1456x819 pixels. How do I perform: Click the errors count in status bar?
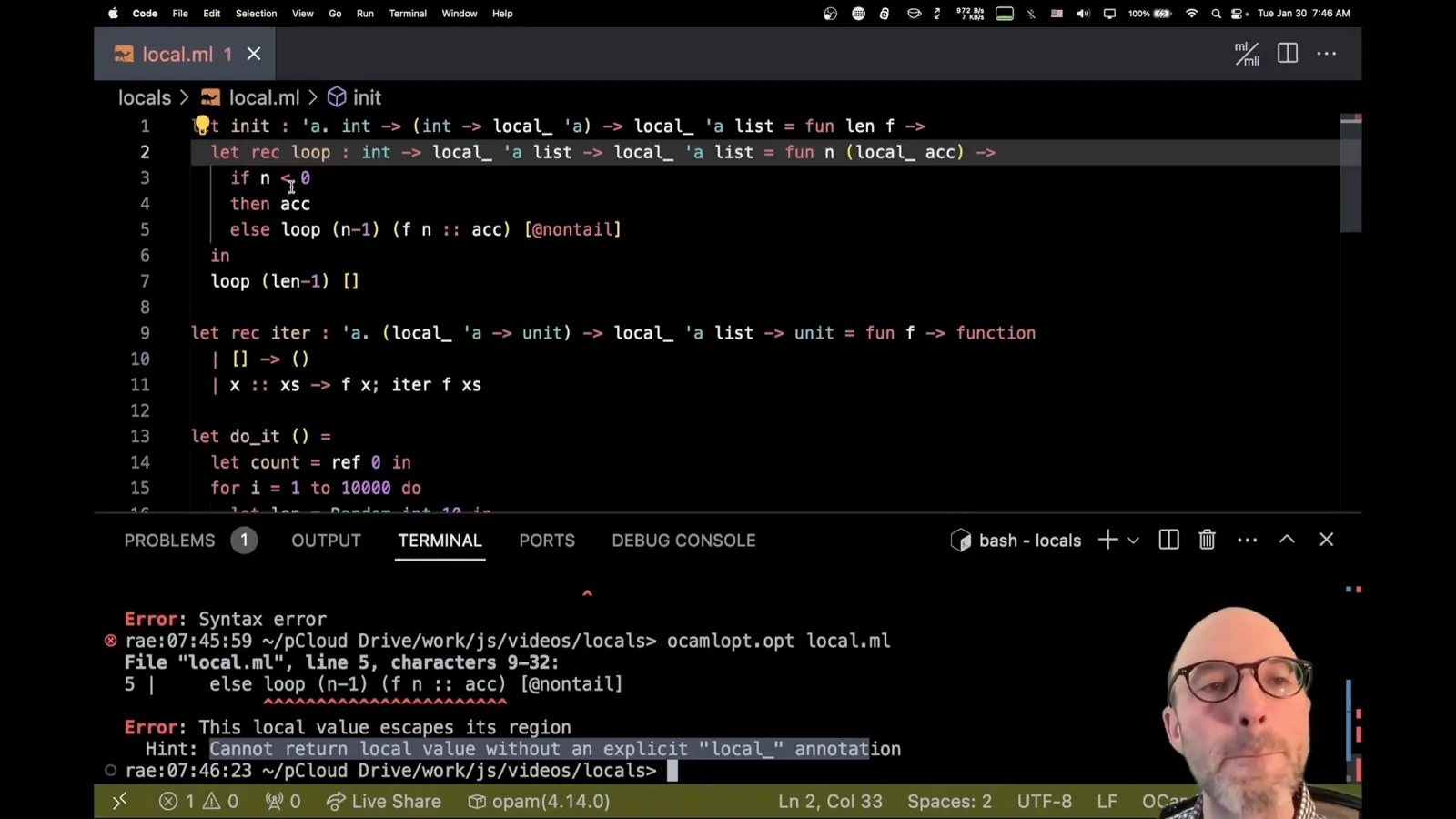point(177,802)
